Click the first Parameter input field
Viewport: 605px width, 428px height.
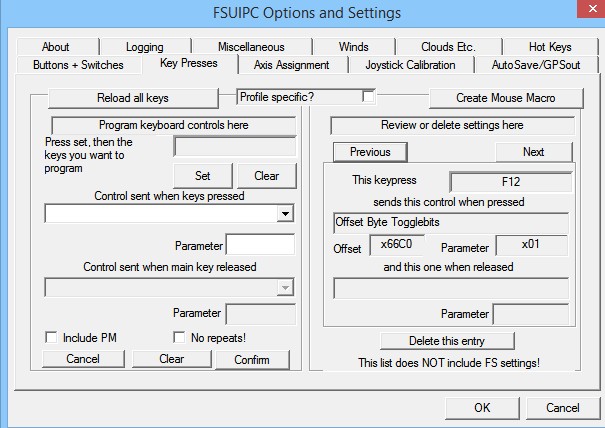coord(260,245)
